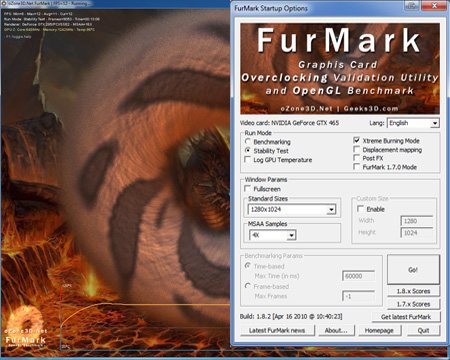Viewport: 450px width, 360px height.
Task: Expand the MSAA Samples dropdown
Action: pos(273,235)
